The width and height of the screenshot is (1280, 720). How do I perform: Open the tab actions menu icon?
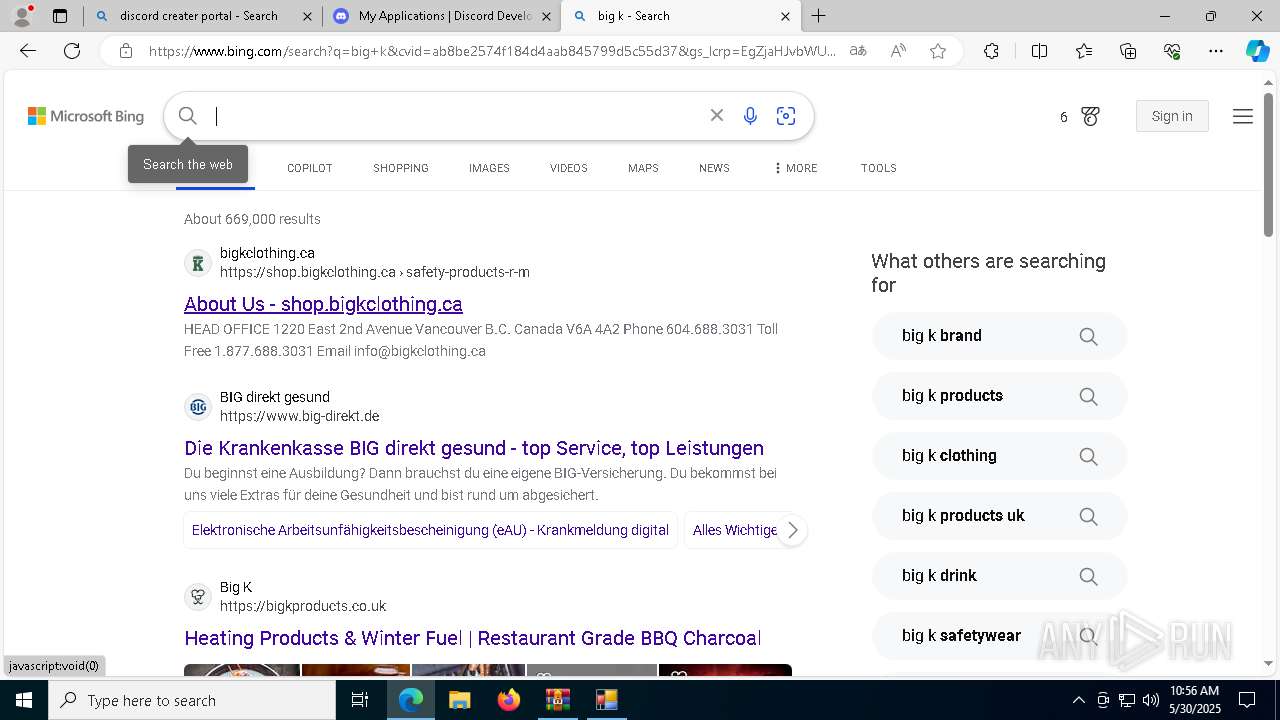[x=60, y=16]
